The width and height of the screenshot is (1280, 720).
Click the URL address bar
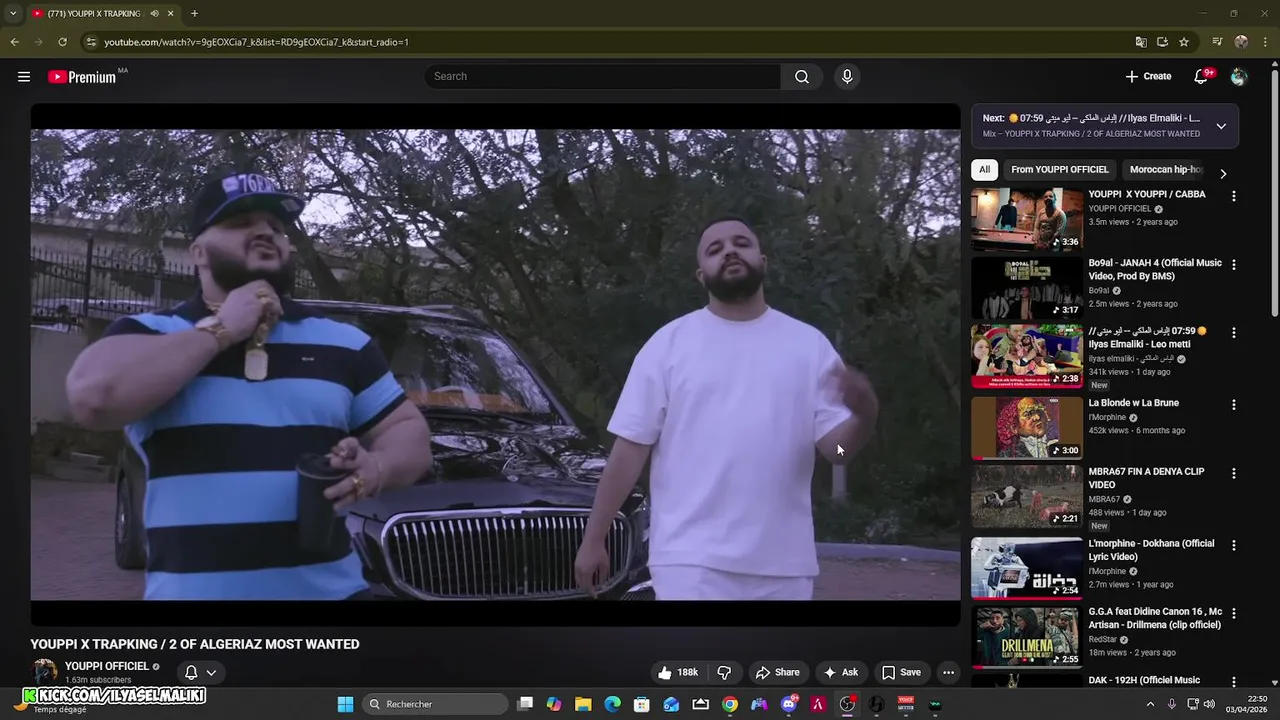click(x=600, y=42)
